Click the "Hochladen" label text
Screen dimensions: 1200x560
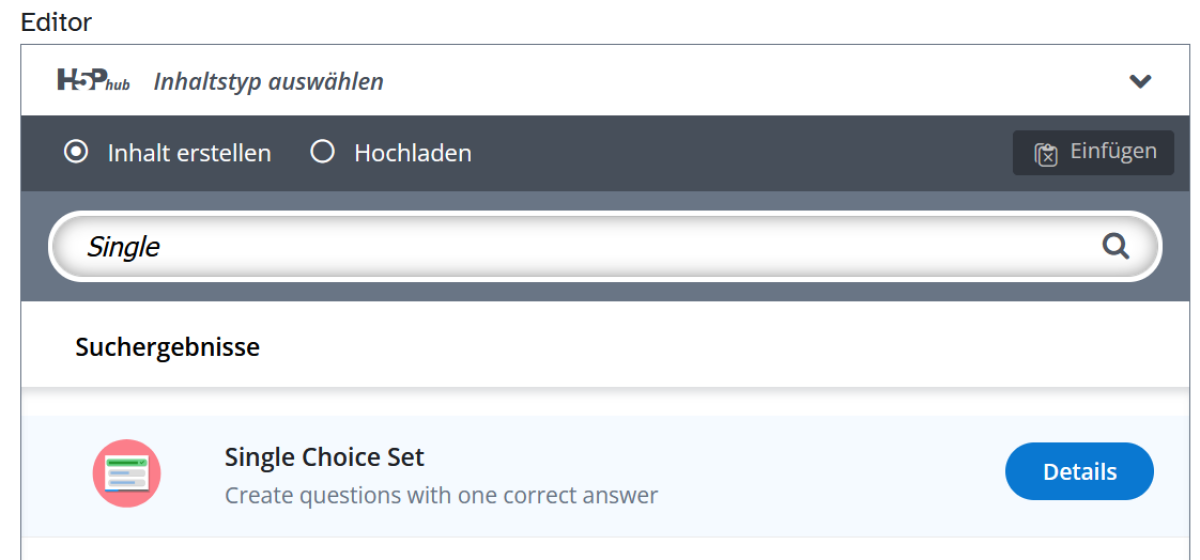412,154
